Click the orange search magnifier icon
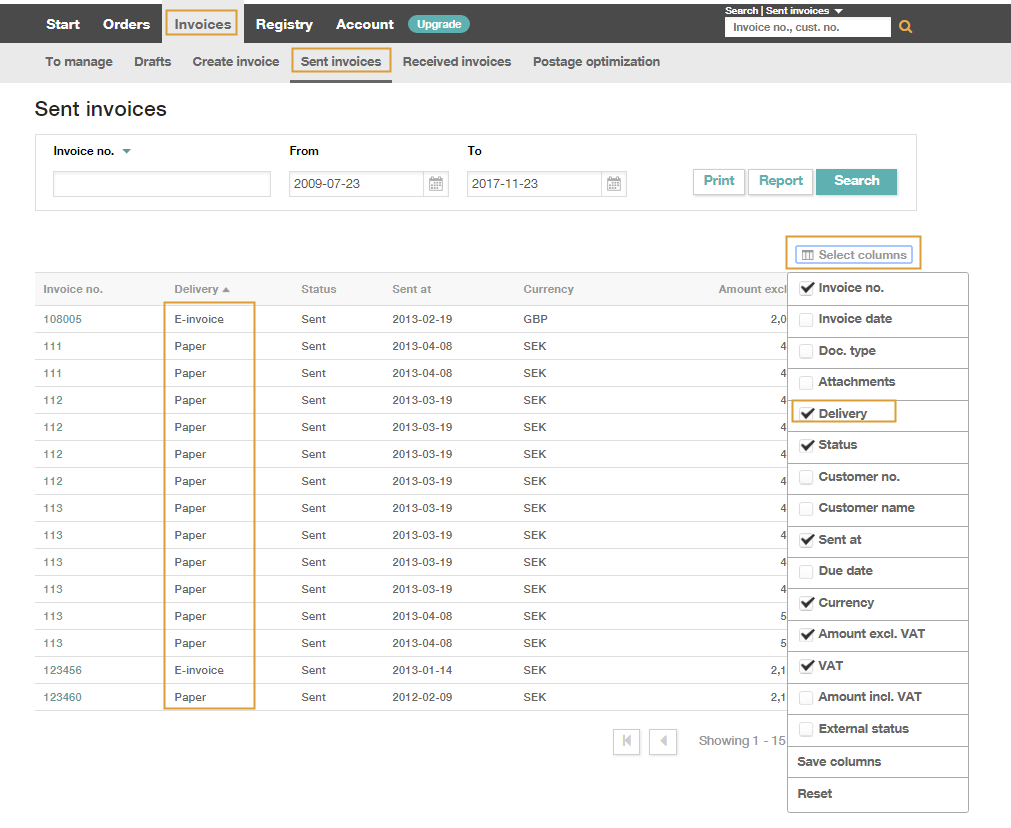The image size is (1011, 828). [905, 26]
